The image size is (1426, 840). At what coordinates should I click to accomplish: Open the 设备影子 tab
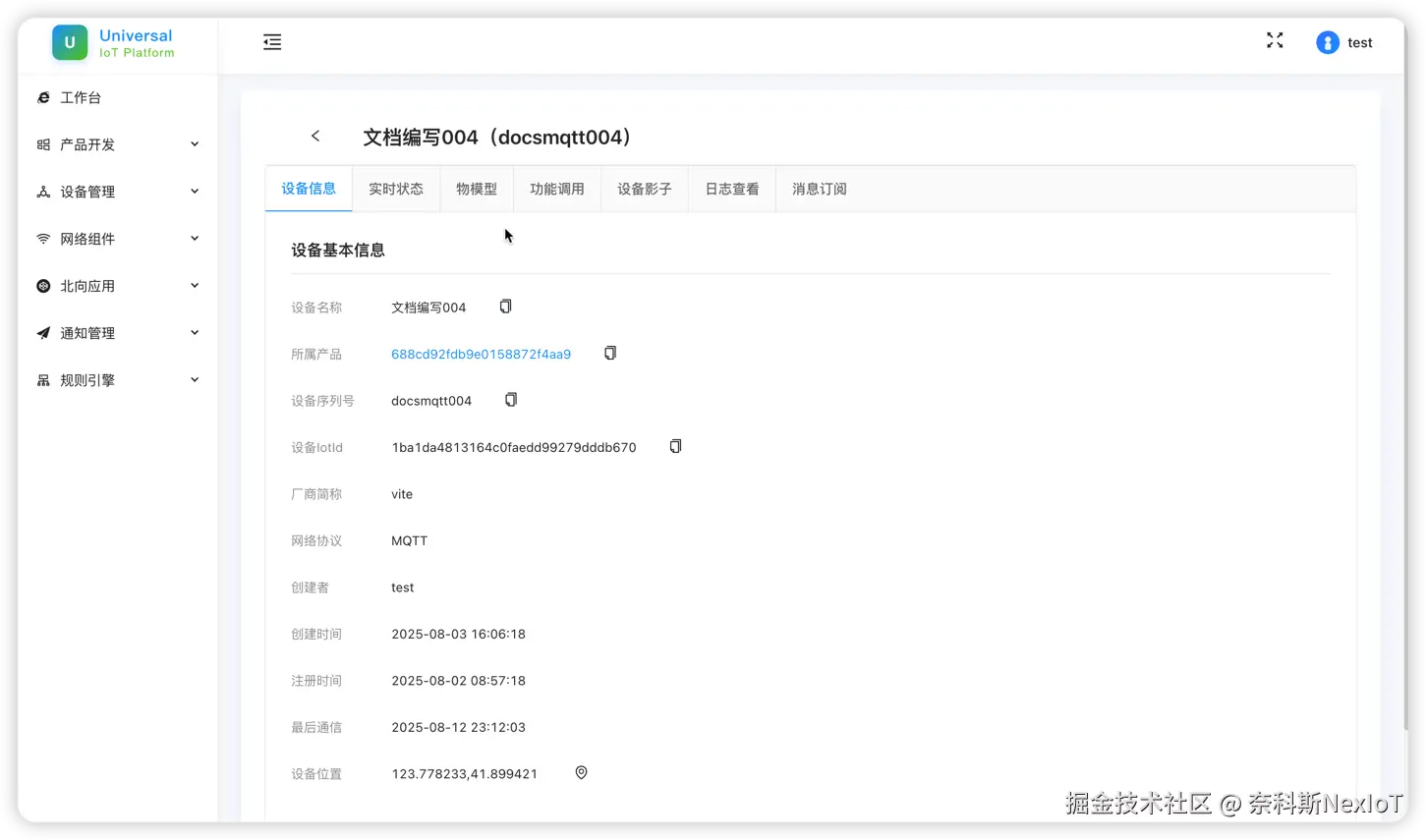tap(644, 189)
